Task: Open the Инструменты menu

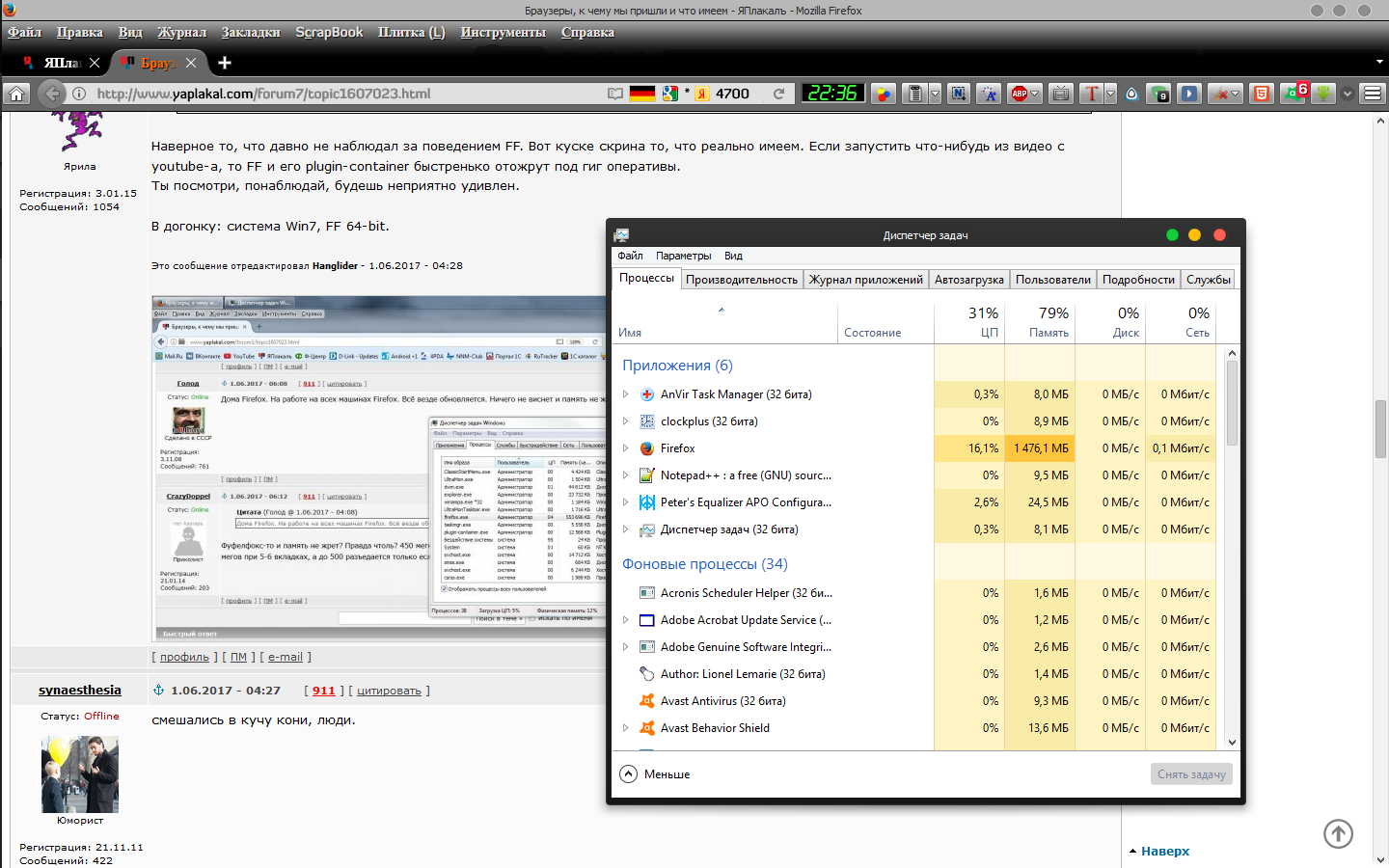Action: pyautogui.click(x=503, y=32)
